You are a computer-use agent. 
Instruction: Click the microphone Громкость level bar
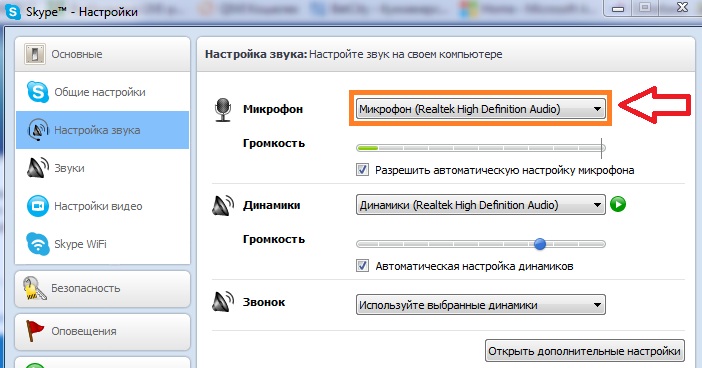480,148
